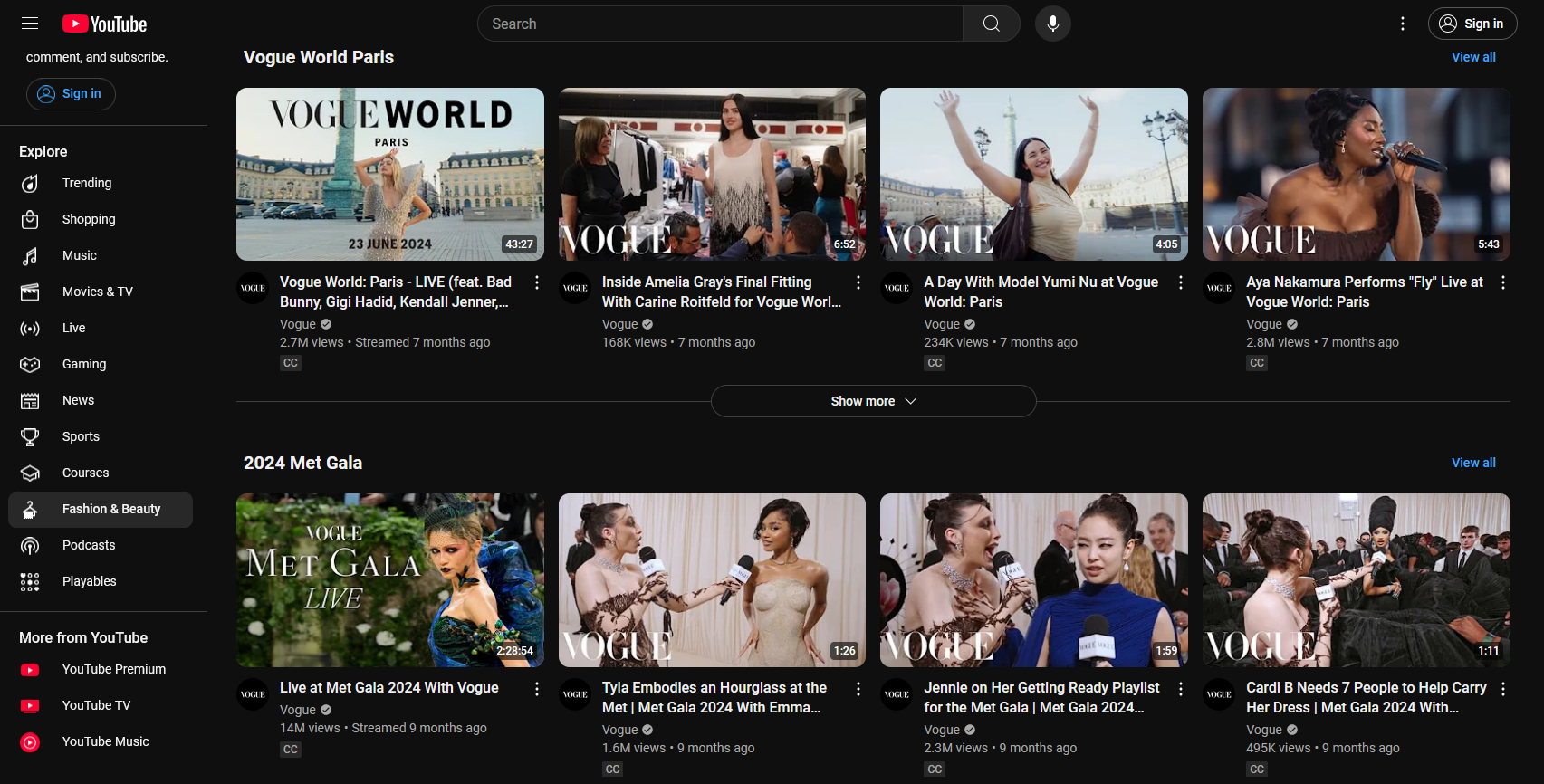
Task: View all Vogue World Paris videos
Action: tap(1473, 57)
